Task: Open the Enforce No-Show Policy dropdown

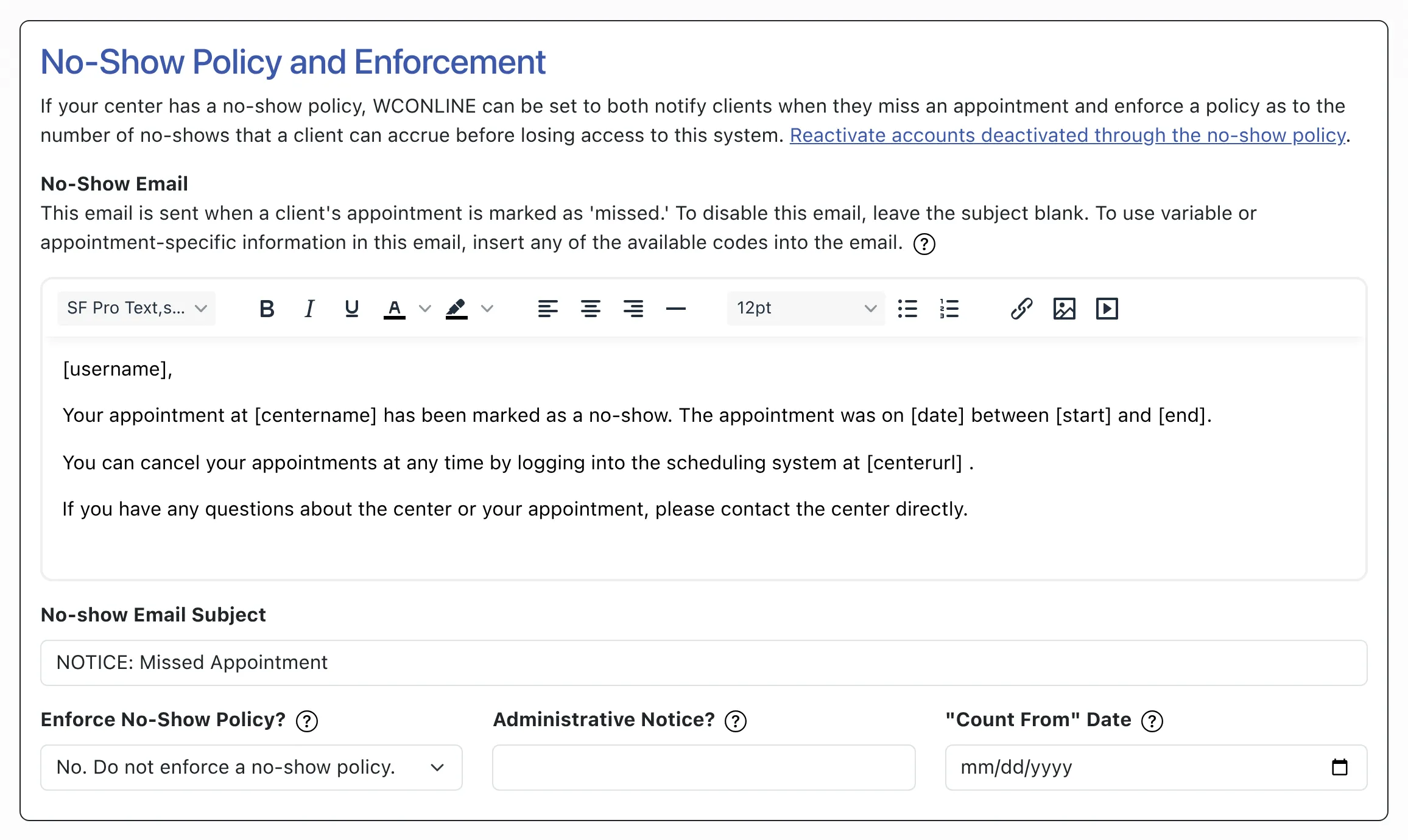Action: pos(252,768)
